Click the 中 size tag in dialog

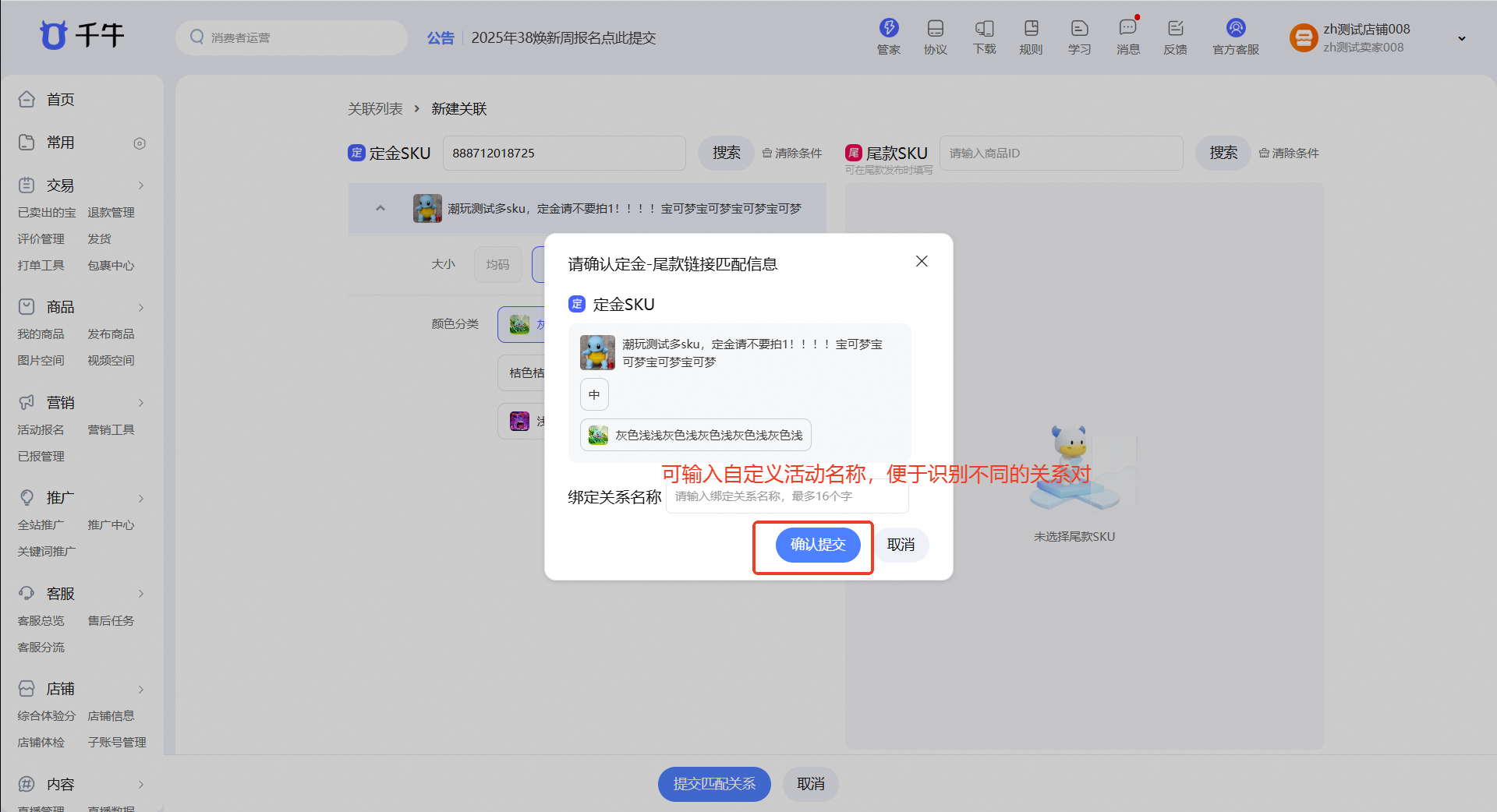click(594, 394)
